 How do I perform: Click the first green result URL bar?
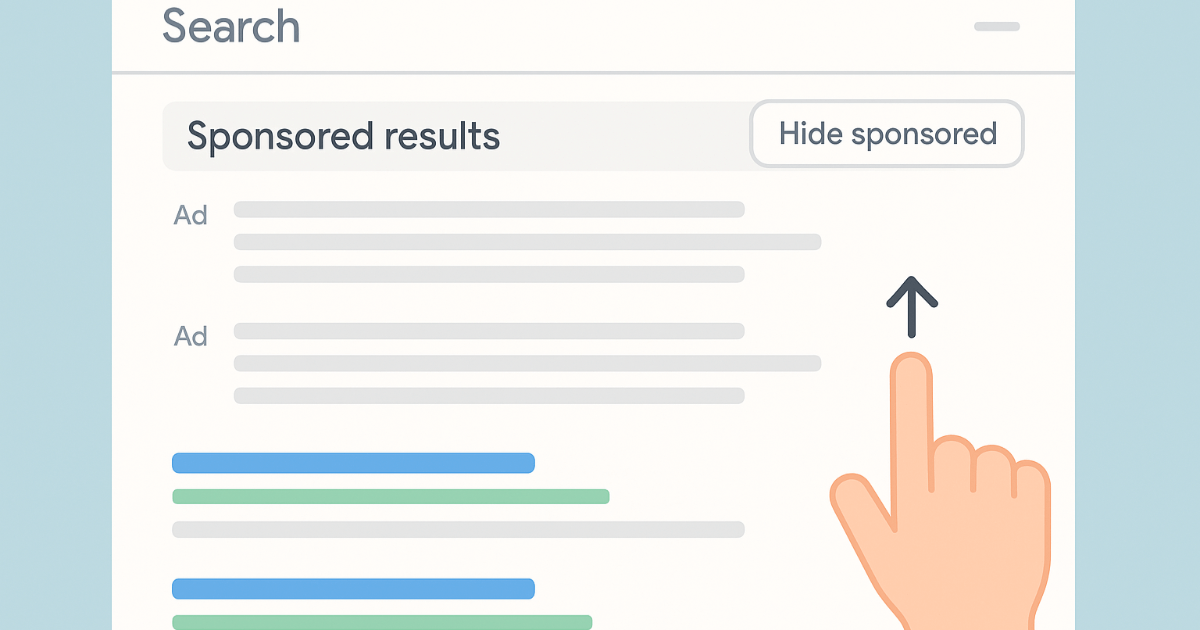(390, 496)
